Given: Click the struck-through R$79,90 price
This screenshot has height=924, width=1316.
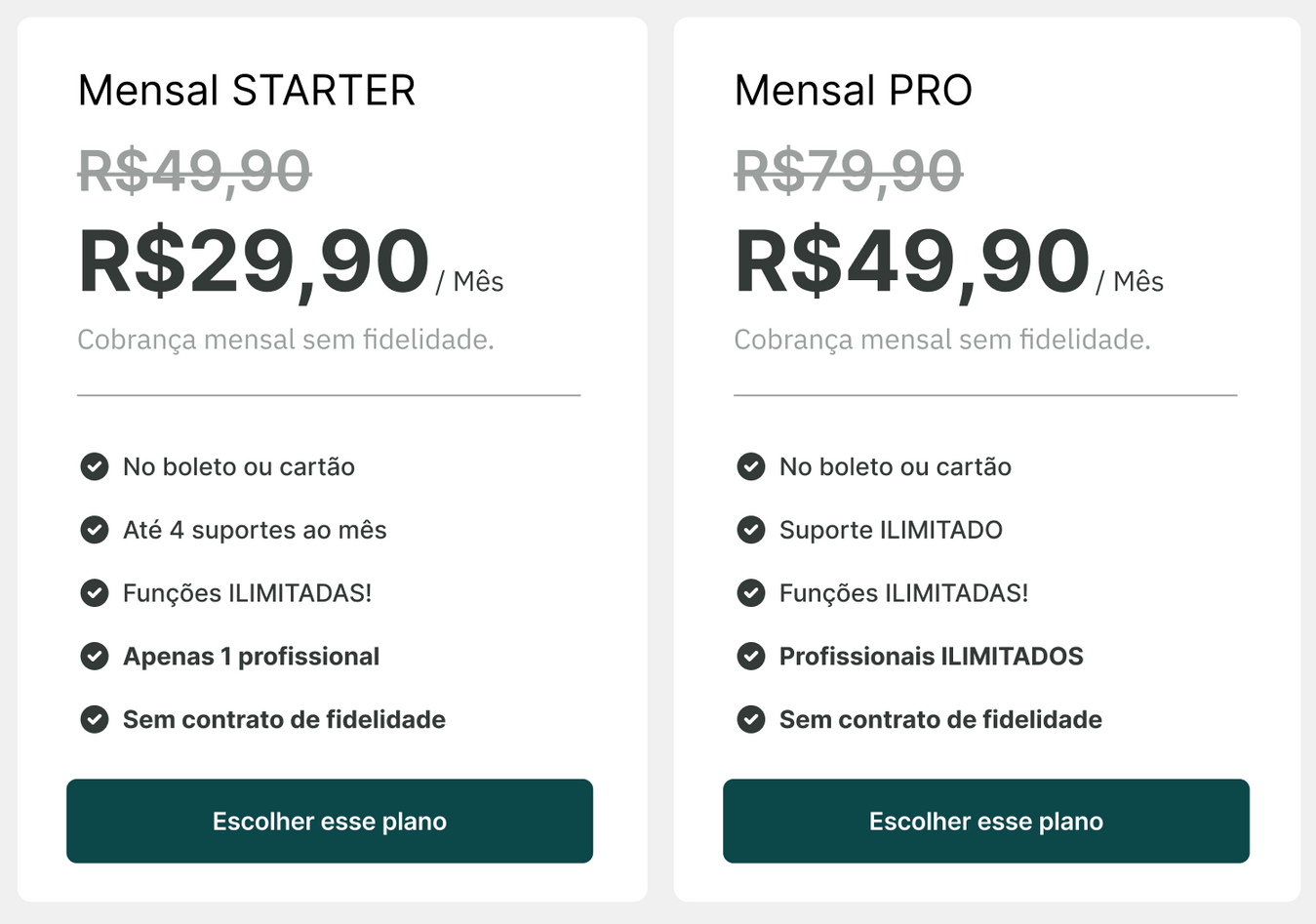Looking at the screenshot, I should [849, 172].
